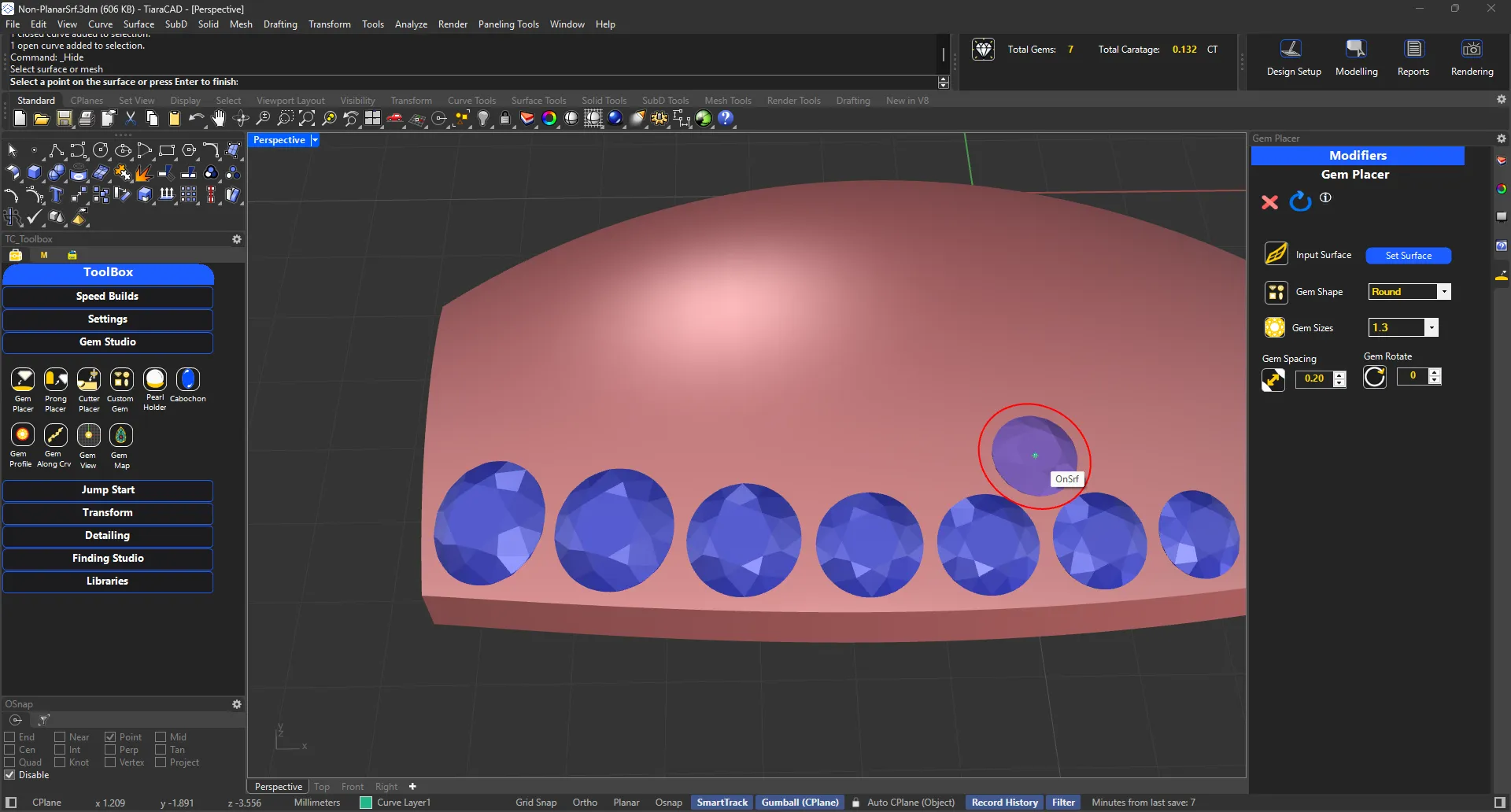Toggle the Disable osnap checkbox
Viewport: 1511px width, 812px height.
(10, 775)
